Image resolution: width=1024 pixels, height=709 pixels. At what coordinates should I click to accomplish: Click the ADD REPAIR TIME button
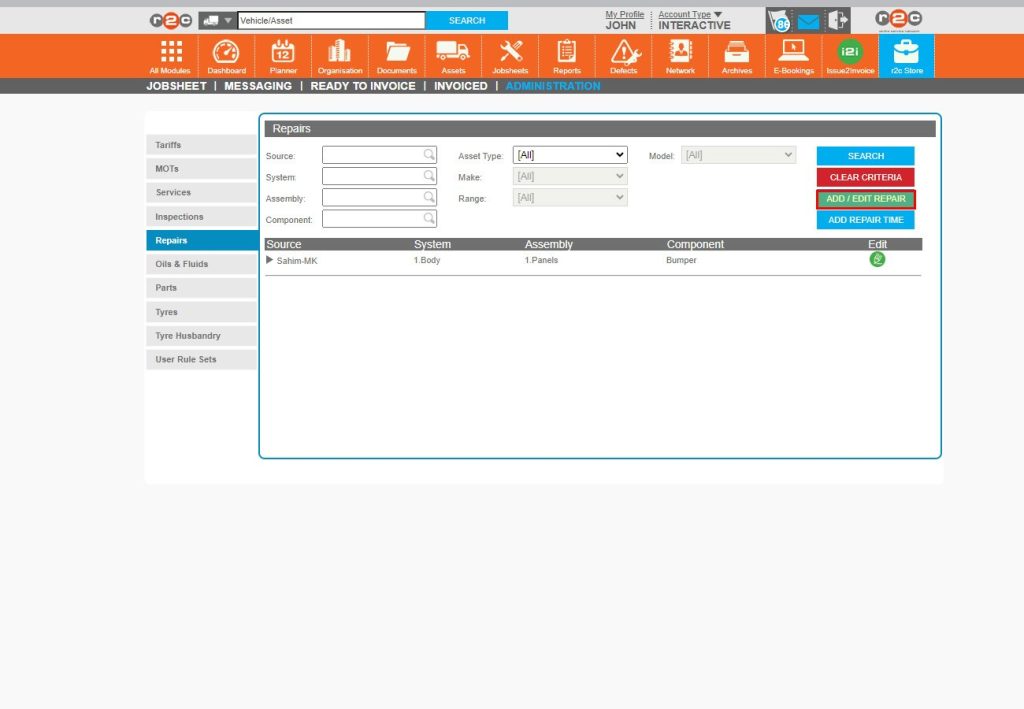click(x=865, y=220)
